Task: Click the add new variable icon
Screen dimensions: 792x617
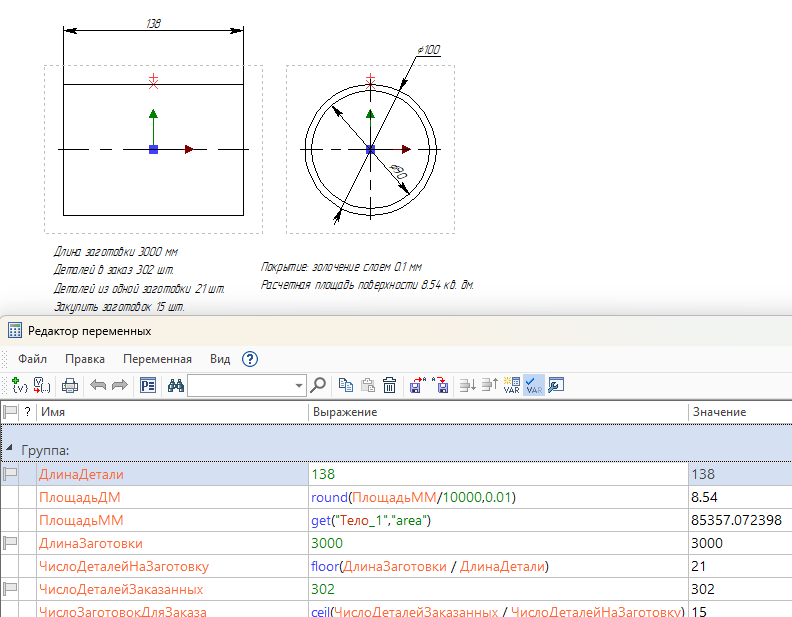Action: [19, 385]
